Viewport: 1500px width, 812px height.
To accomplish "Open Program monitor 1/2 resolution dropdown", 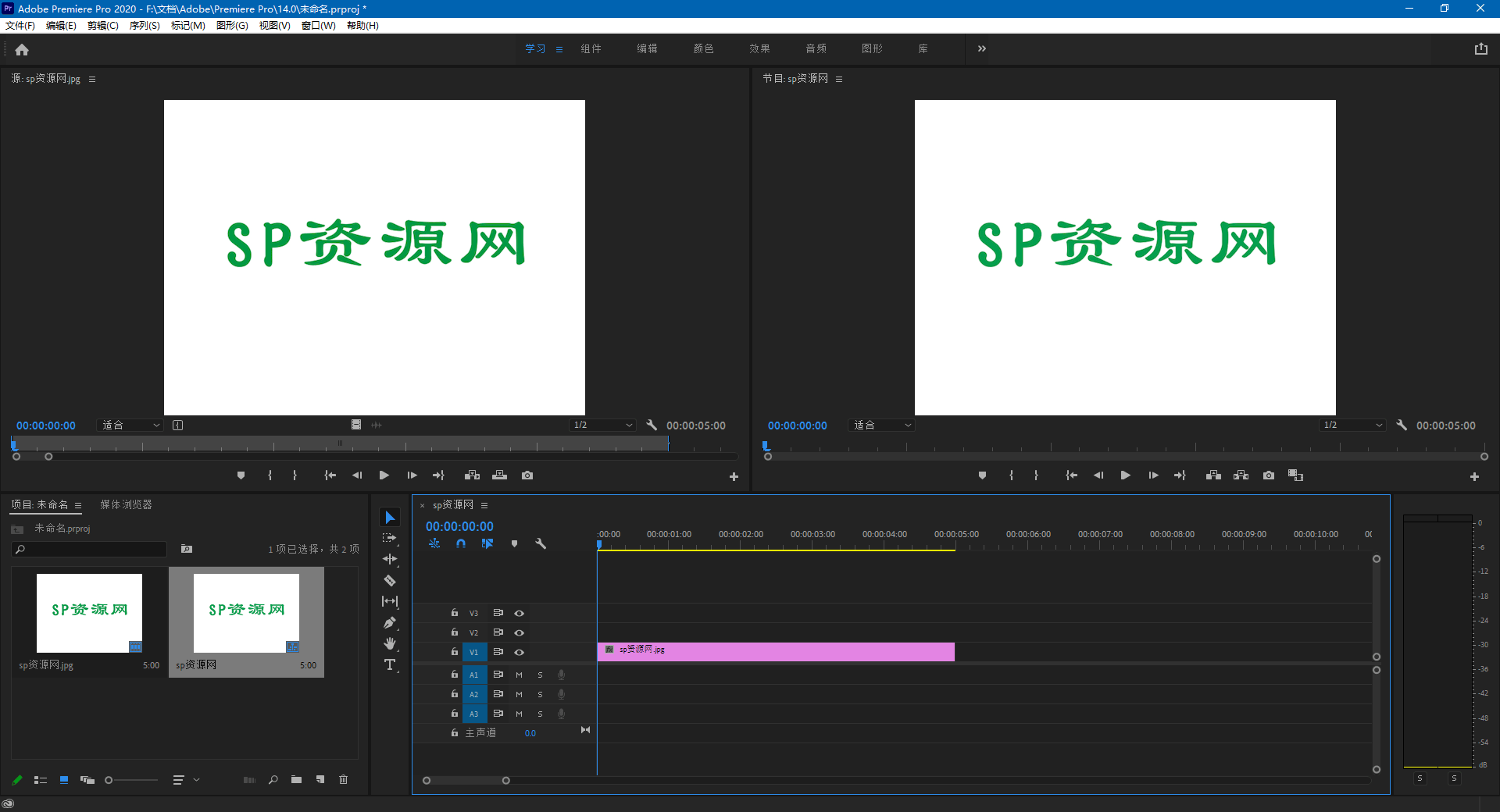I will pos(1352,426).
